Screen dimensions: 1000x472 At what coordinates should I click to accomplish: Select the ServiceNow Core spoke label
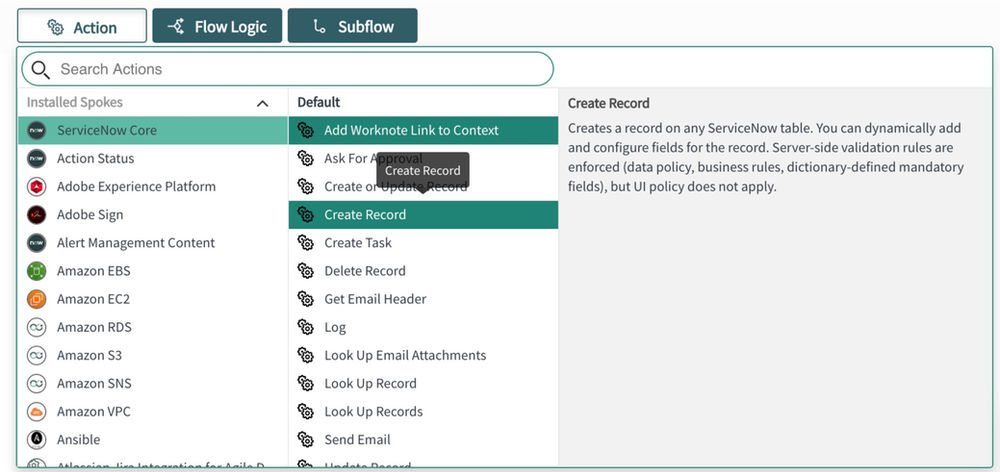[x=107, y=130]
